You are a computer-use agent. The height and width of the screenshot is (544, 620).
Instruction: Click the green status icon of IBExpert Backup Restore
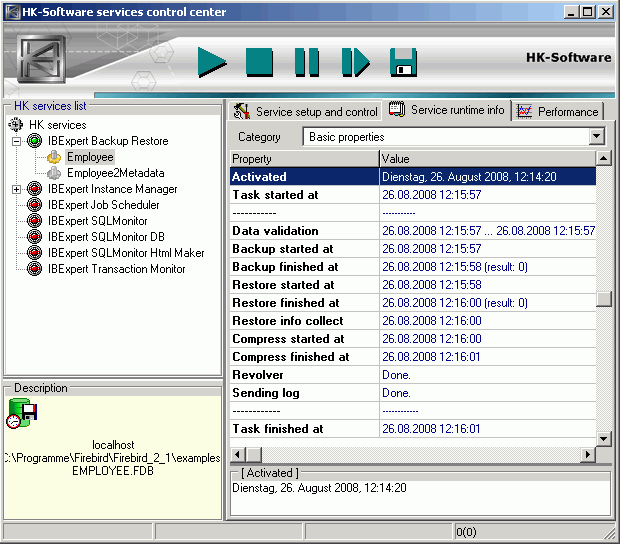[x=34, y=141]
